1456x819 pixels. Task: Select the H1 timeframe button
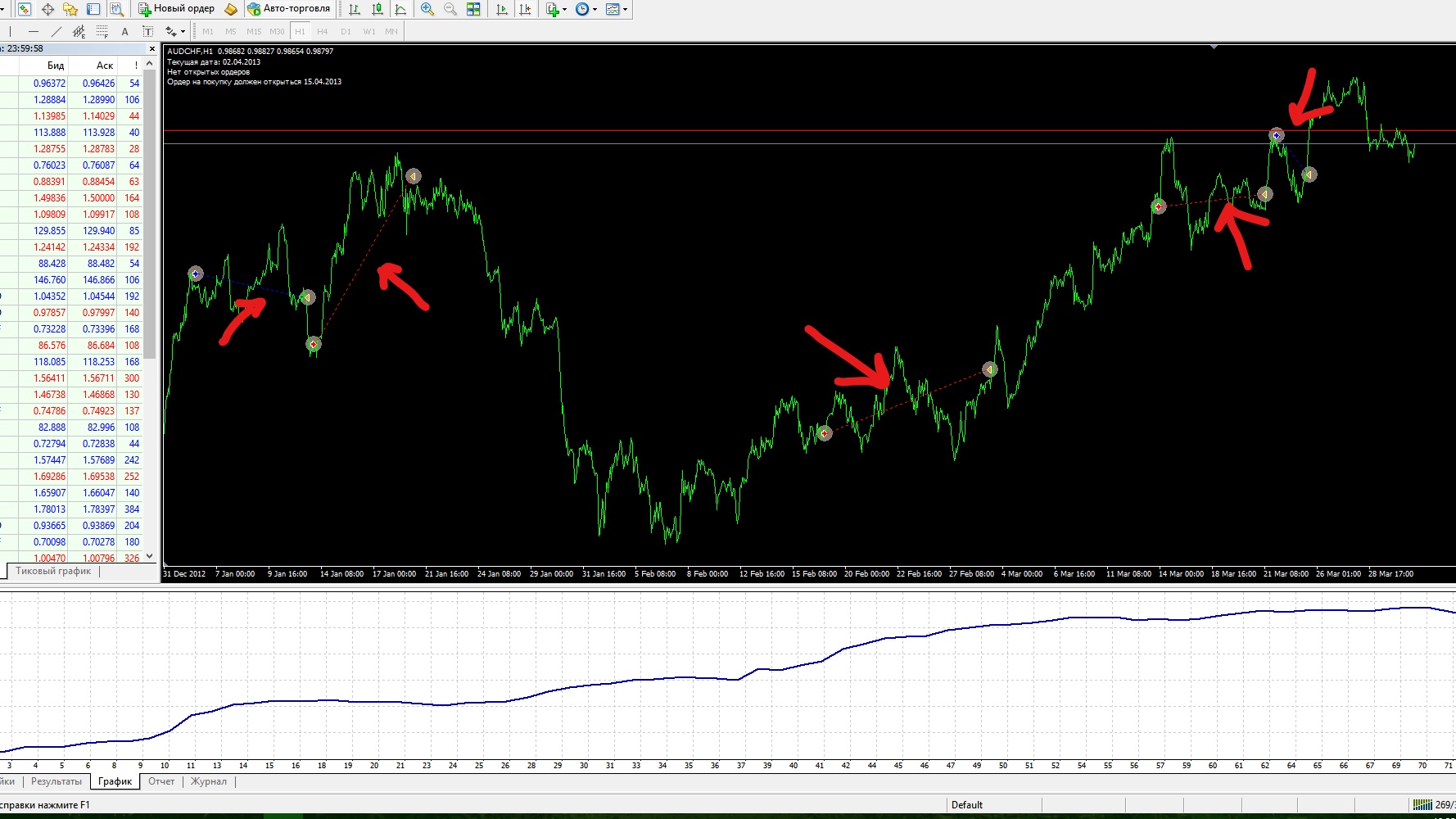(x=300, y=32)
